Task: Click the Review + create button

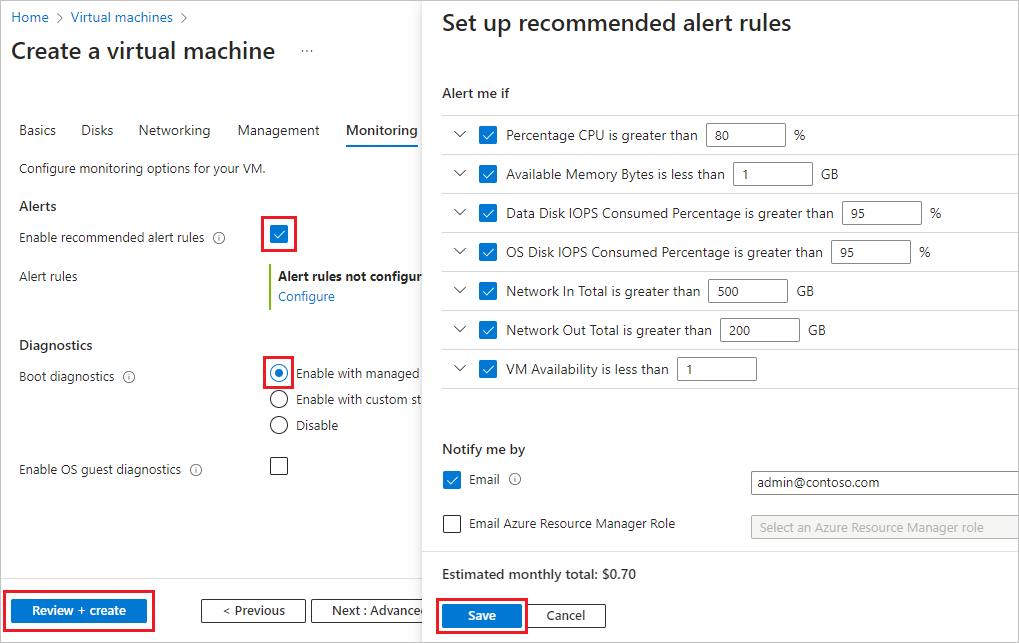Action: [78, 610]
